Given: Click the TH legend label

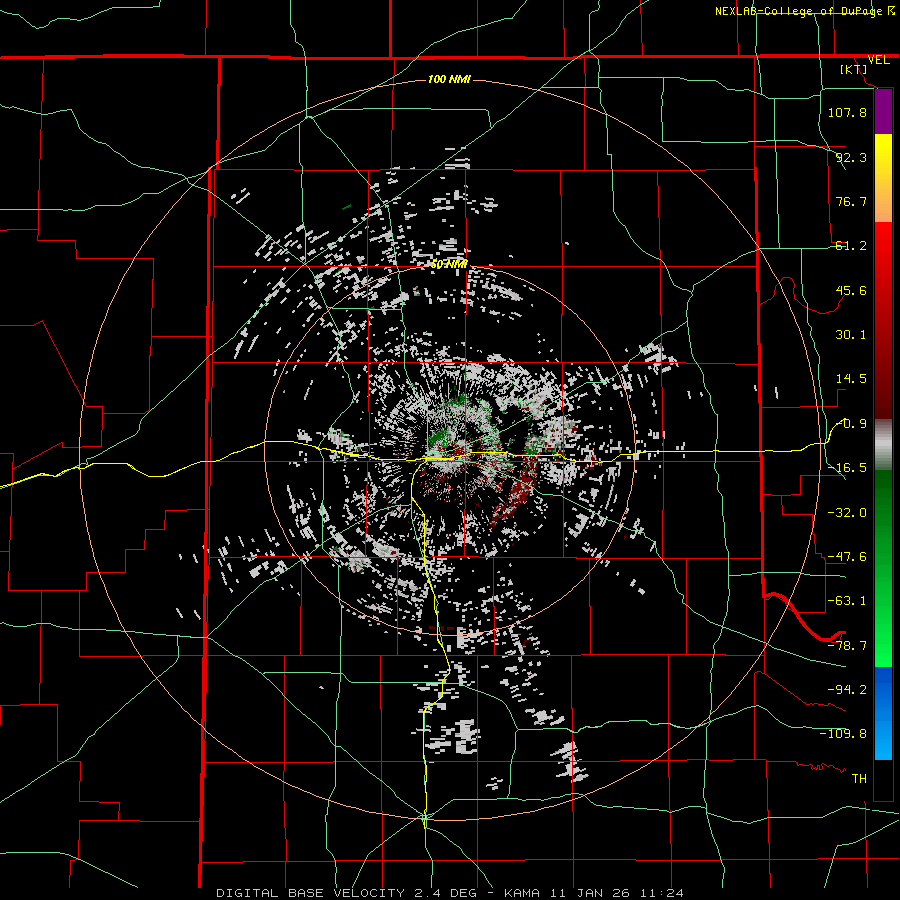Looking at the screenshot, I should [859, 779].
